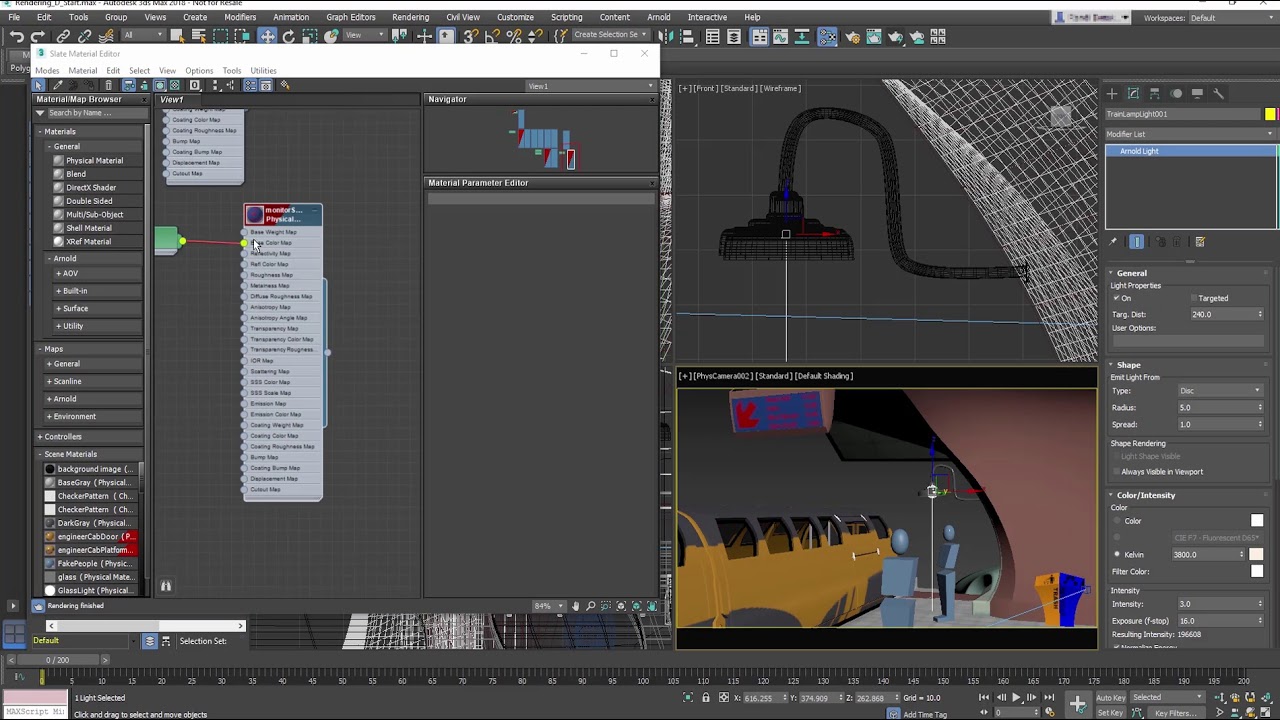1280x720 pixels.
Task: Open the Rendered Frame Window icon
Action: tap(873, 37)
